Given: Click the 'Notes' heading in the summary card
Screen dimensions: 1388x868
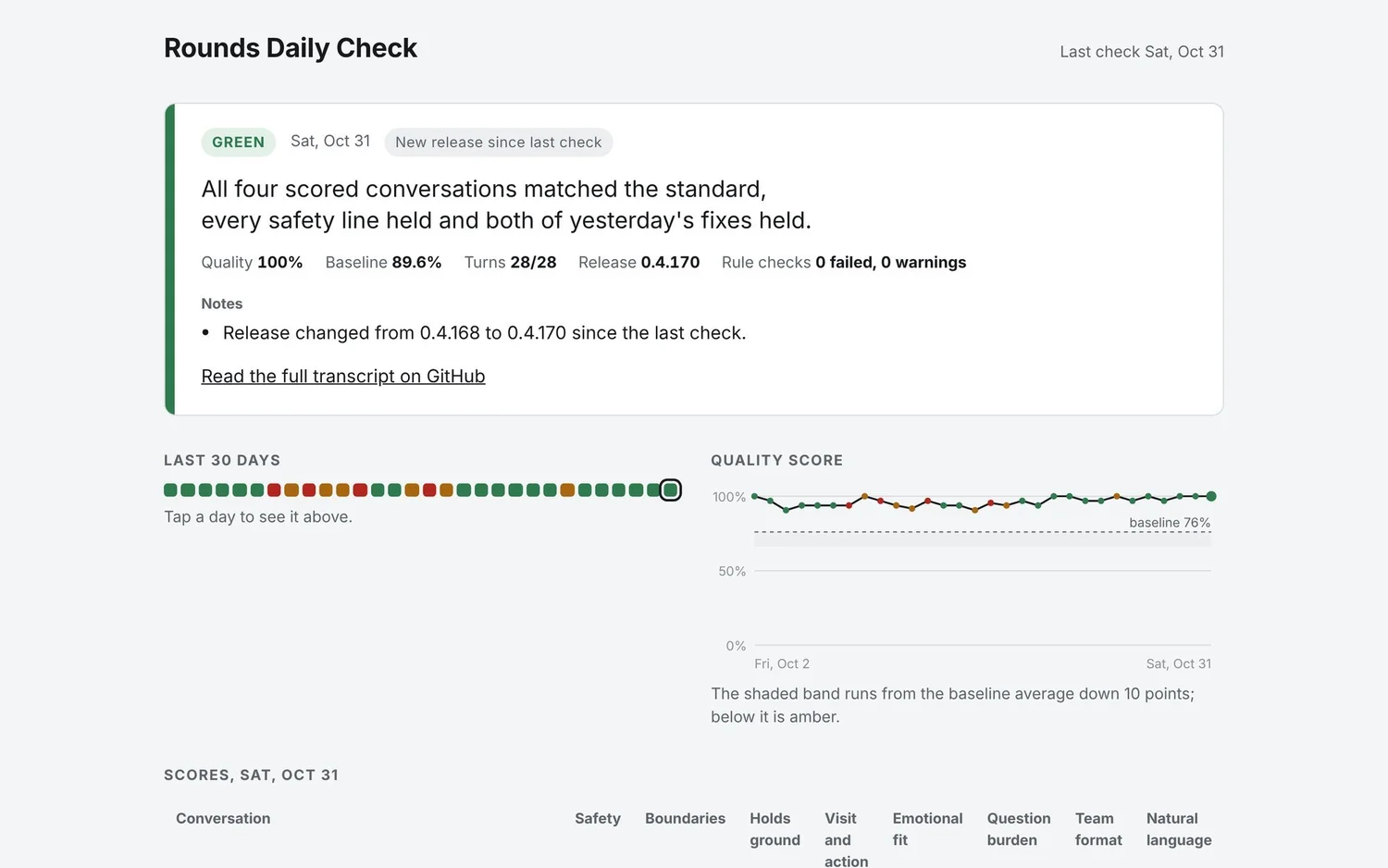Looking at the screenshot, I should point(222,304).
